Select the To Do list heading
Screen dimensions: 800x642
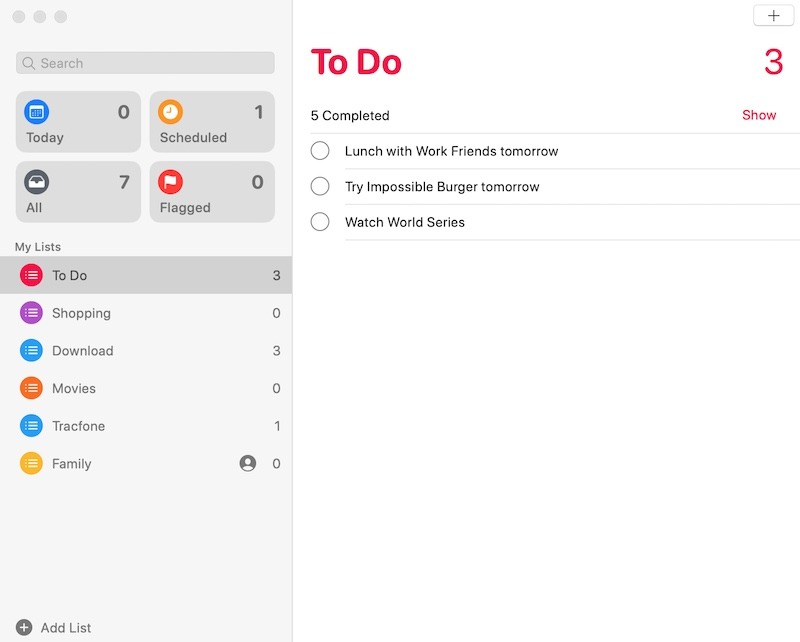pos(356,62)
